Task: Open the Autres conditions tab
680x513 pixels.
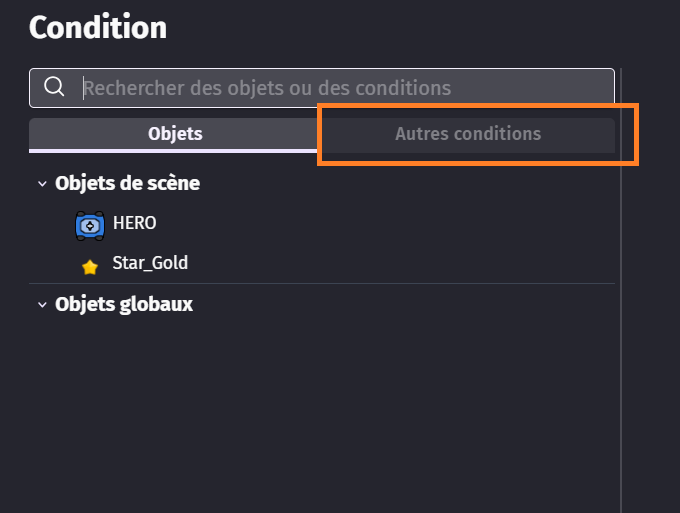Action: (468, 134)
